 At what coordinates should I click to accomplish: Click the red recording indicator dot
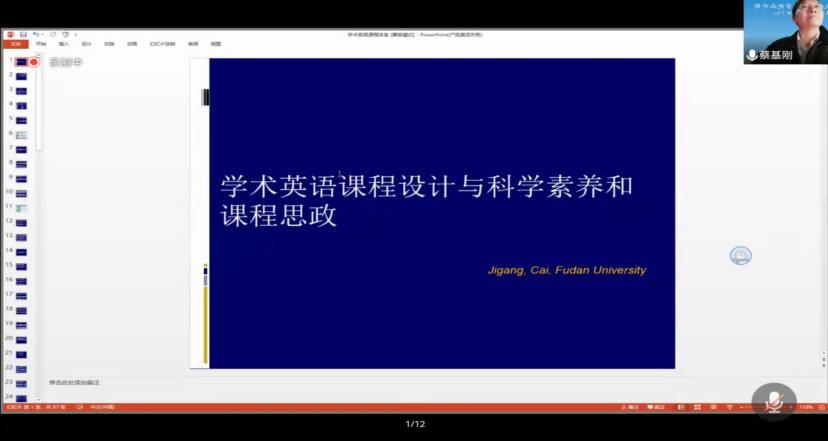pyautogui.click(x=33, y=62)
